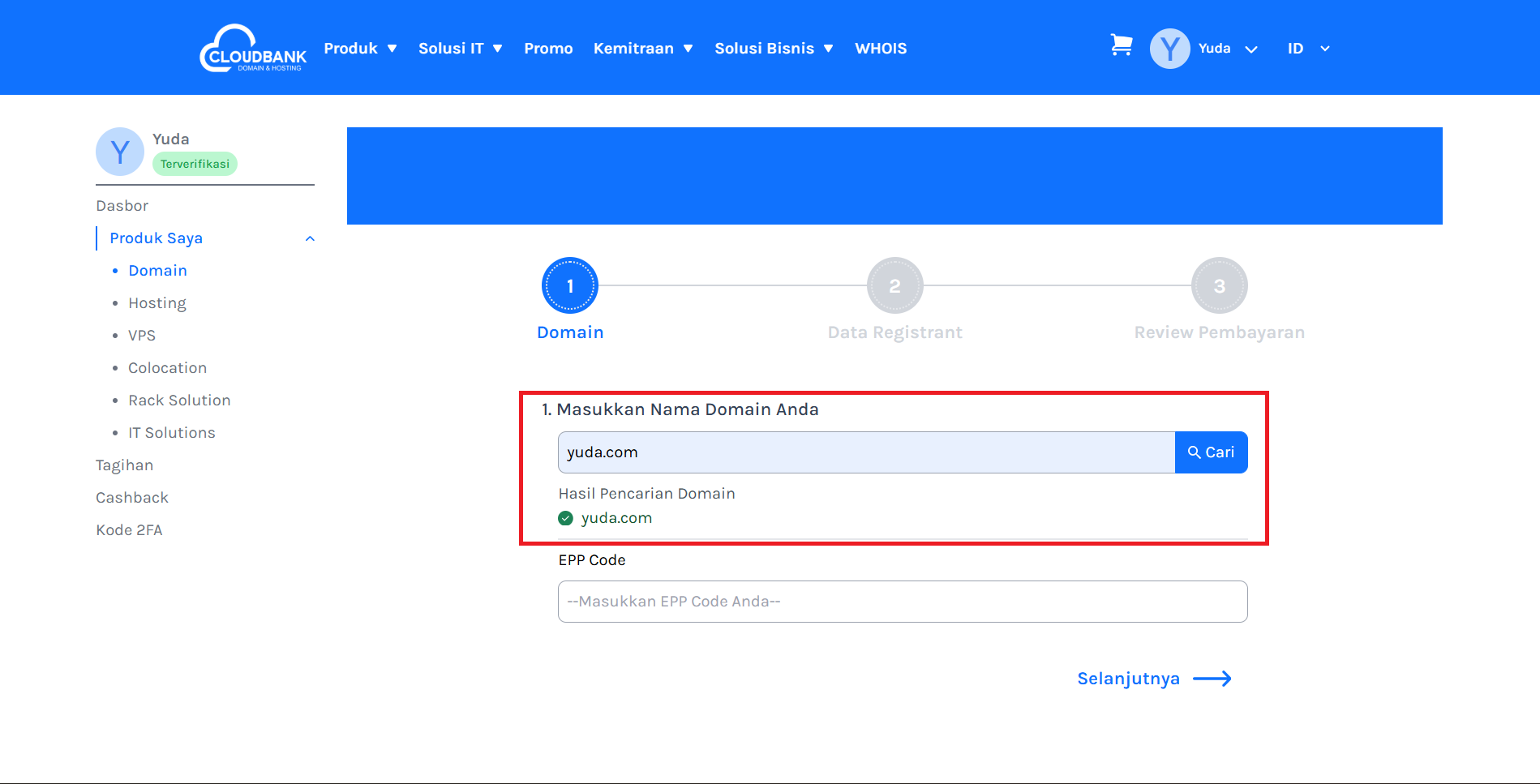Expand the Produk dropdown menu
Screen dimensions: 1540x784
(x=360, y=49)
